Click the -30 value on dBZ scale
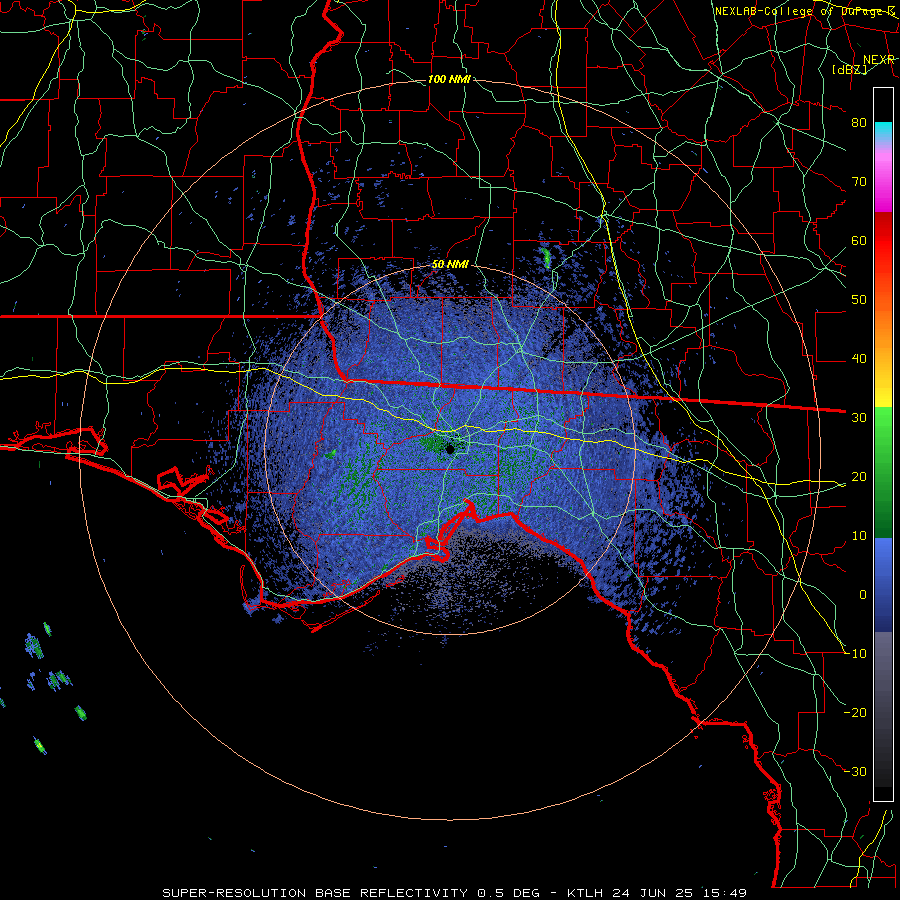Viewport: 900px width, 900px height. tap(855, 772)
